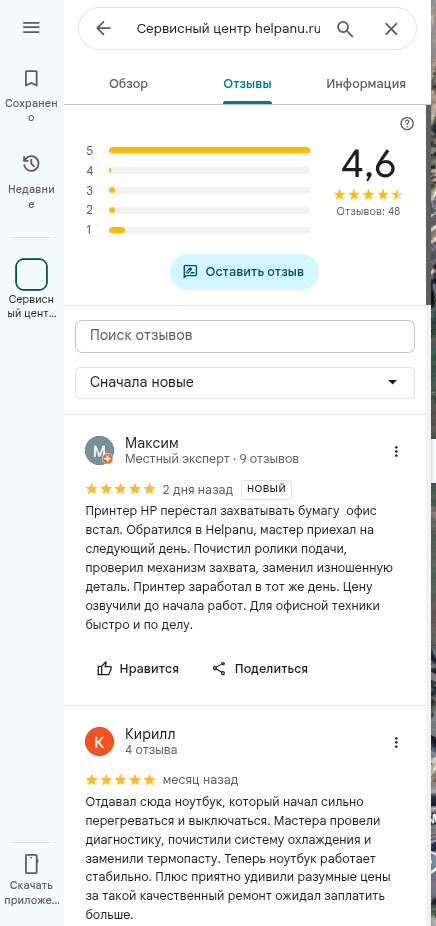Open the Saved bookmark icon

pos(31,78)
